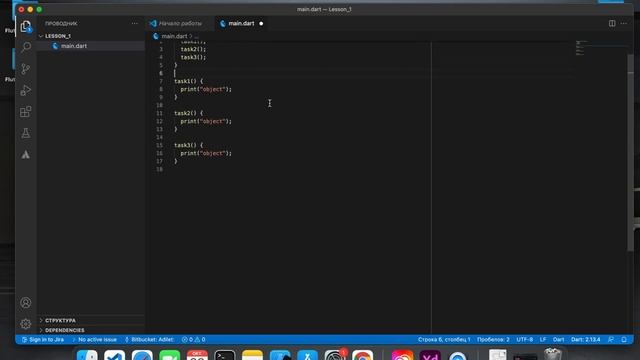640x360 pixels.
Task: Open the Atlassian triangle icon view
Action: click(x=26, y=155)
